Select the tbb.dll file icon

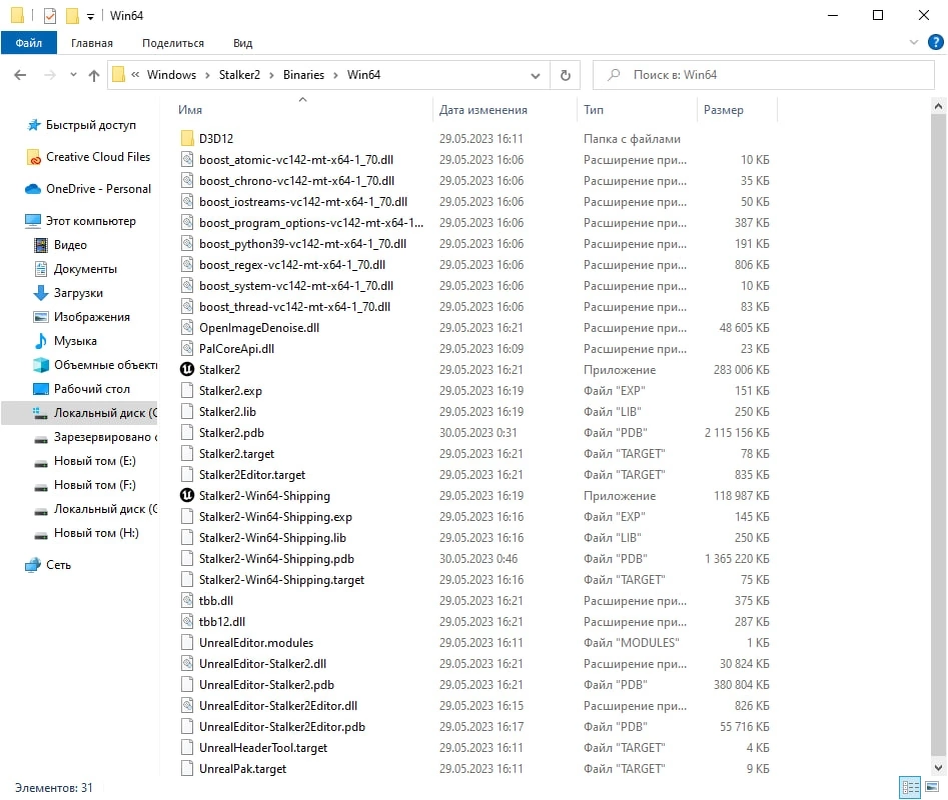click(187, 601)
